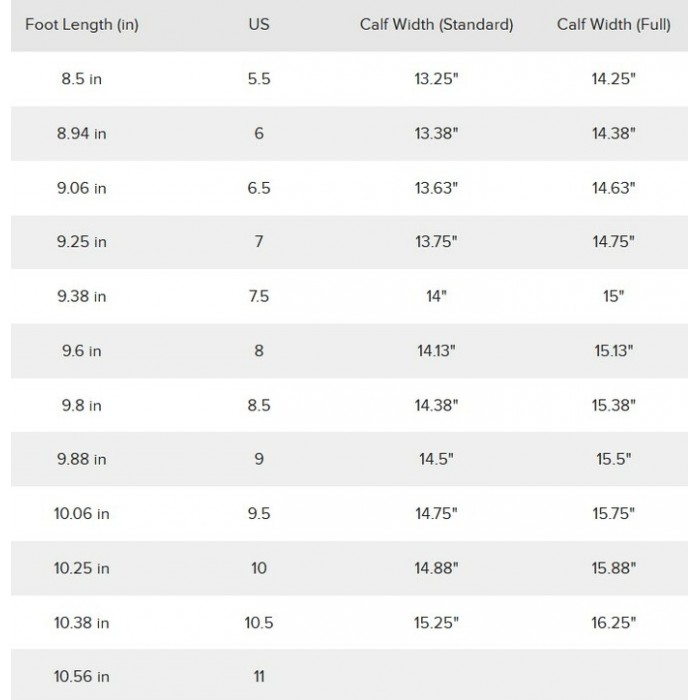Click the 10.06 in foot length cell
The width and height of the screenshot is (700, 700).
(82, 514)
